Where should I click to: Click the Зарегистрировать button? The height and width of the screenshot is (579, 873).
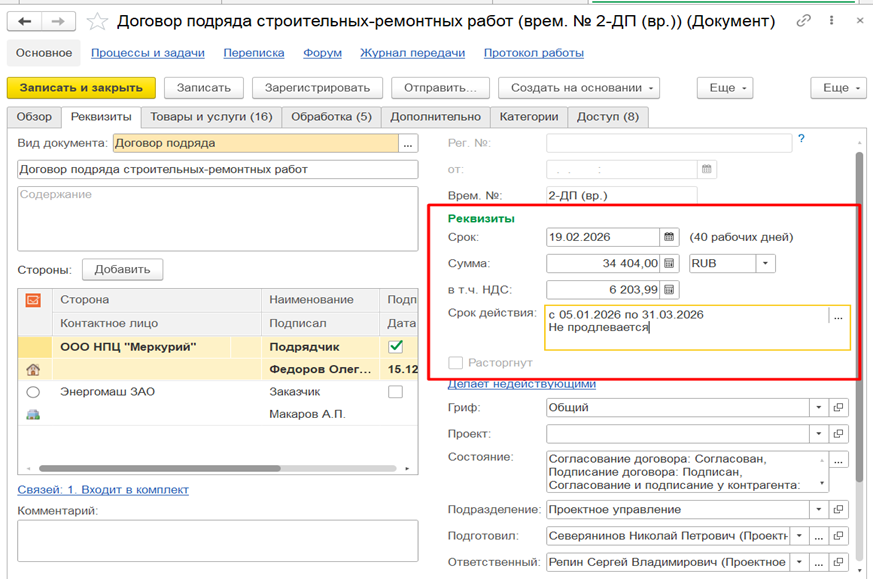click(x=317, y=88)
